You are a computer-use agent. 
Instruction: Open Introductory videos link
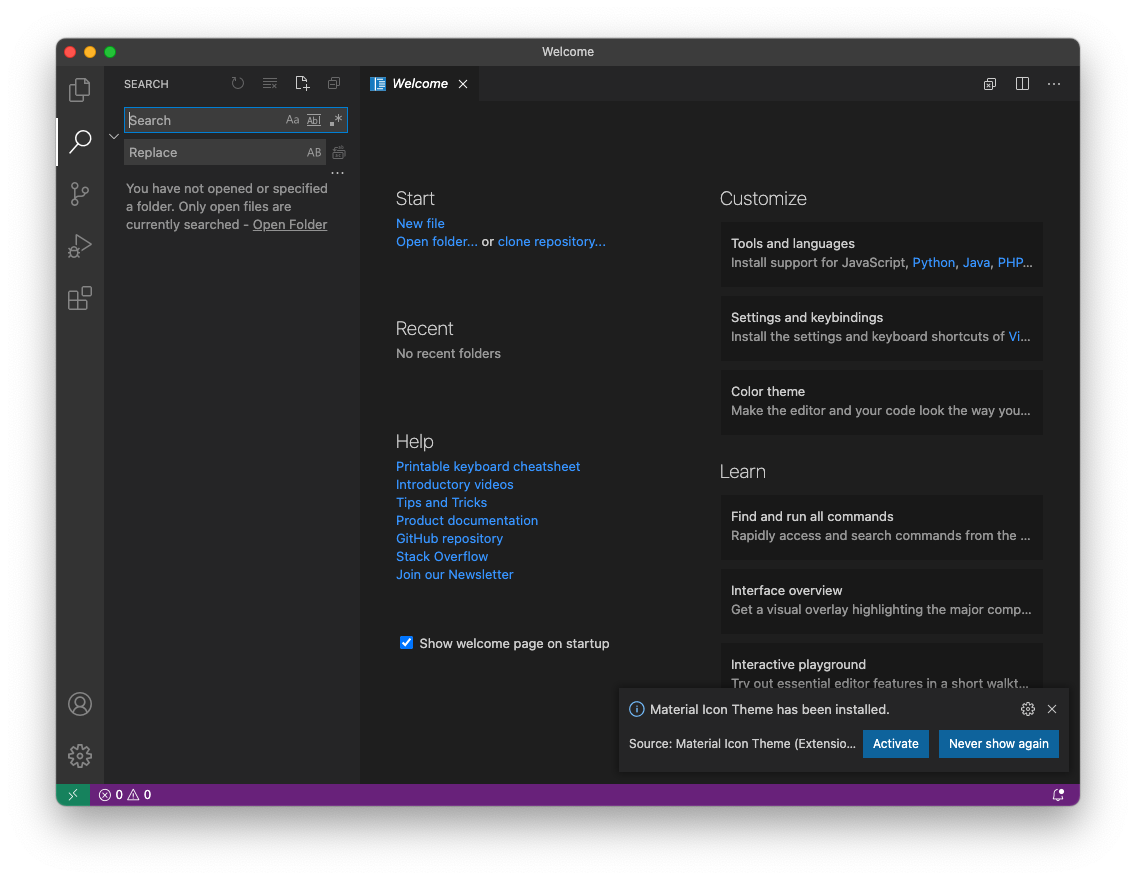pos(454,485)
